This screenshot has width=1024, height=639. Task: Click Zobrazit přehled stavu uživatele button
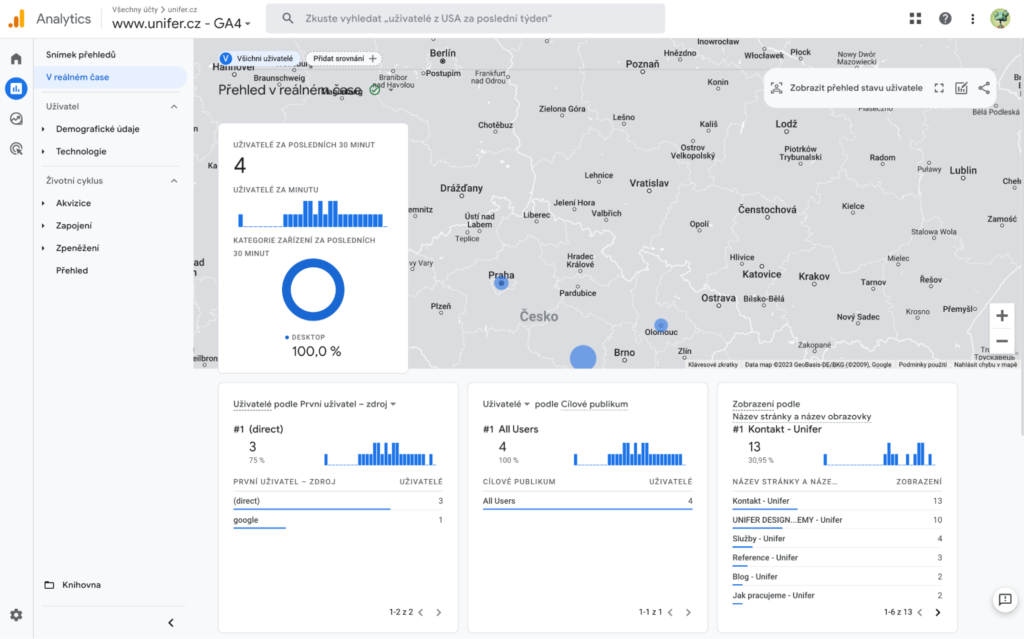point(848,88)
